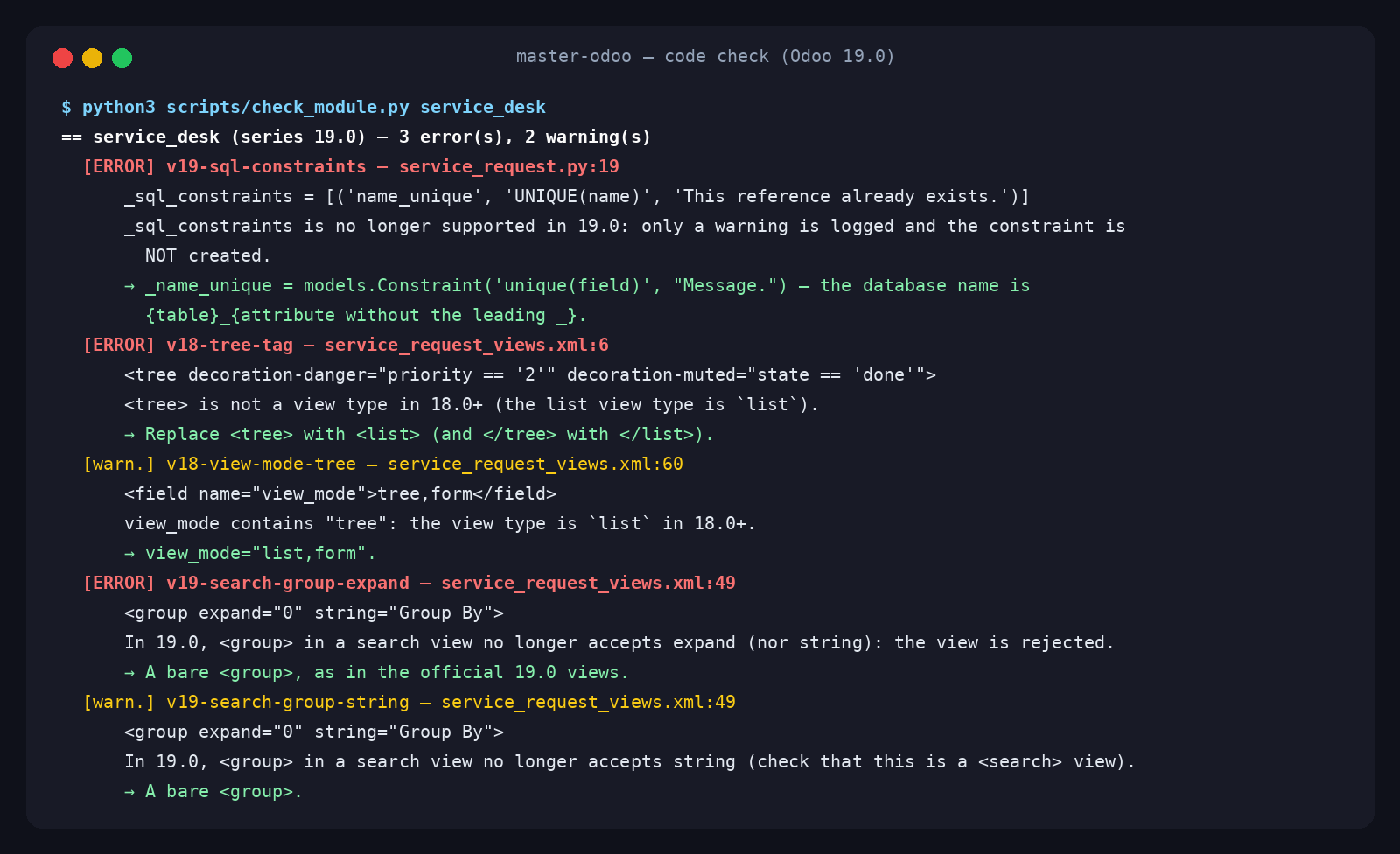The width and height of the screenshot is (1400, 854).
Task: Click the view_mode tree,form field snippet
Action: [x=340, y=494]
